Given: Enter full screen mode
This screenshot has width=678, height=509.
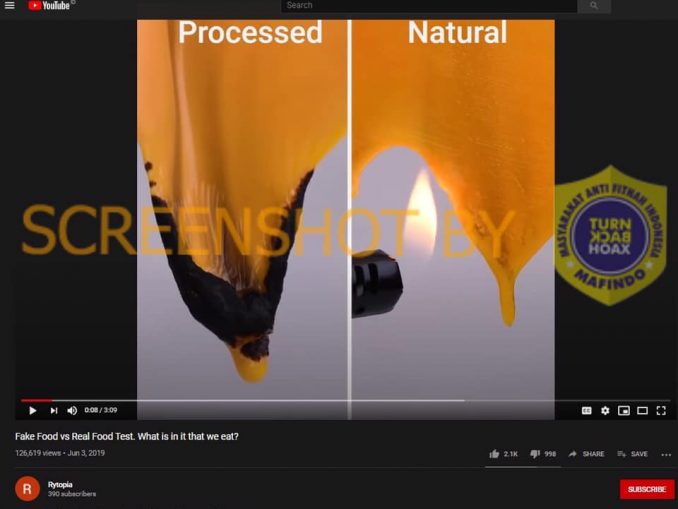Looking at the screenshot, I should coord(661,410).
